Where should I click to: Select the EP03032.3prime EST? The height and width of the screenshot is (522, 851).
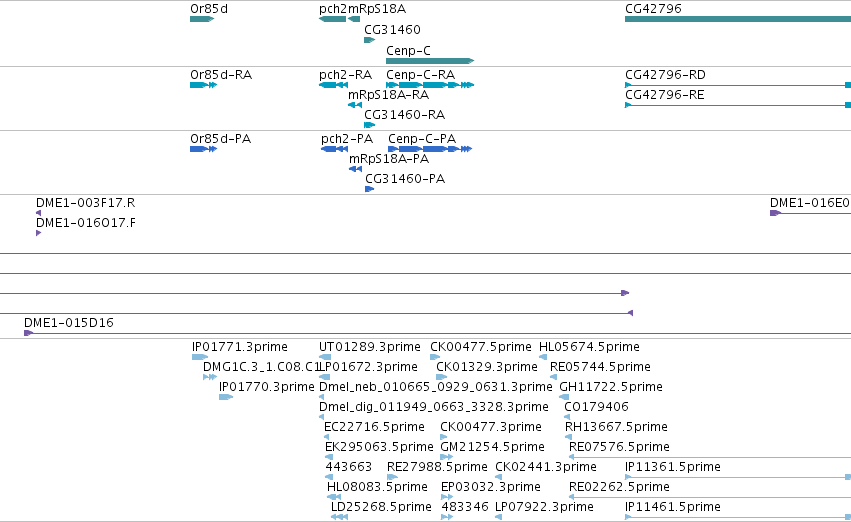pyautogui.click(x=447, y=497)
